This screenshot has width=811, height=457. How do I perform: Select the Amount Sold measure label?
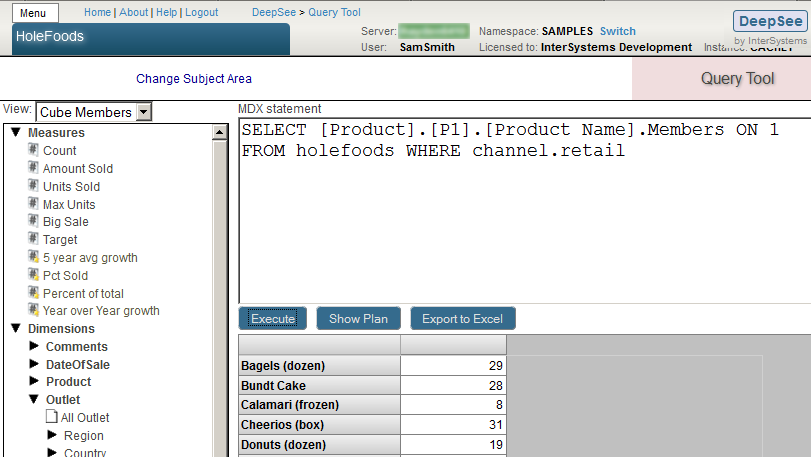coord(78,169)
